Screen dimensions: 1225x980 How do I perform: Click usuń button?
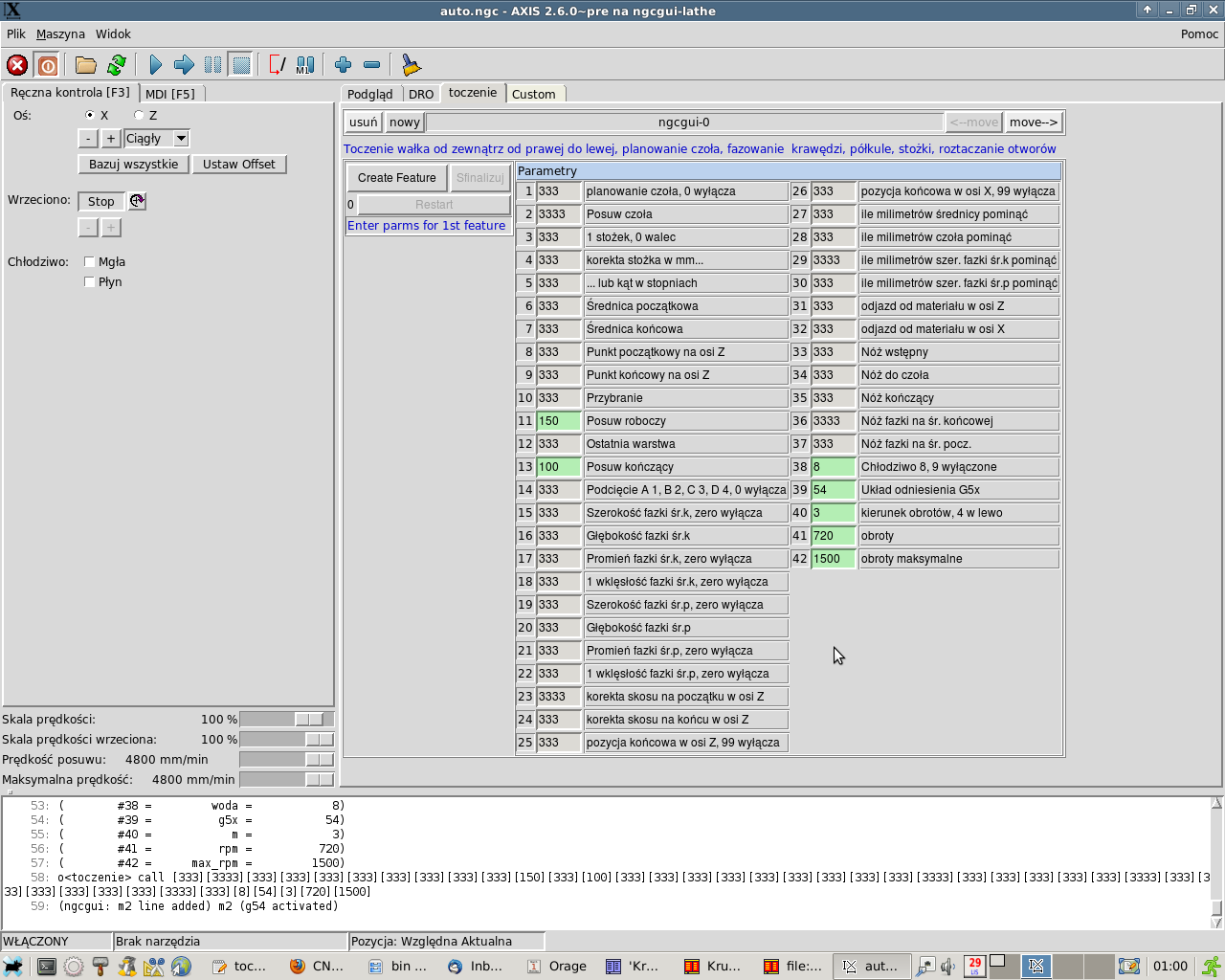364,122
